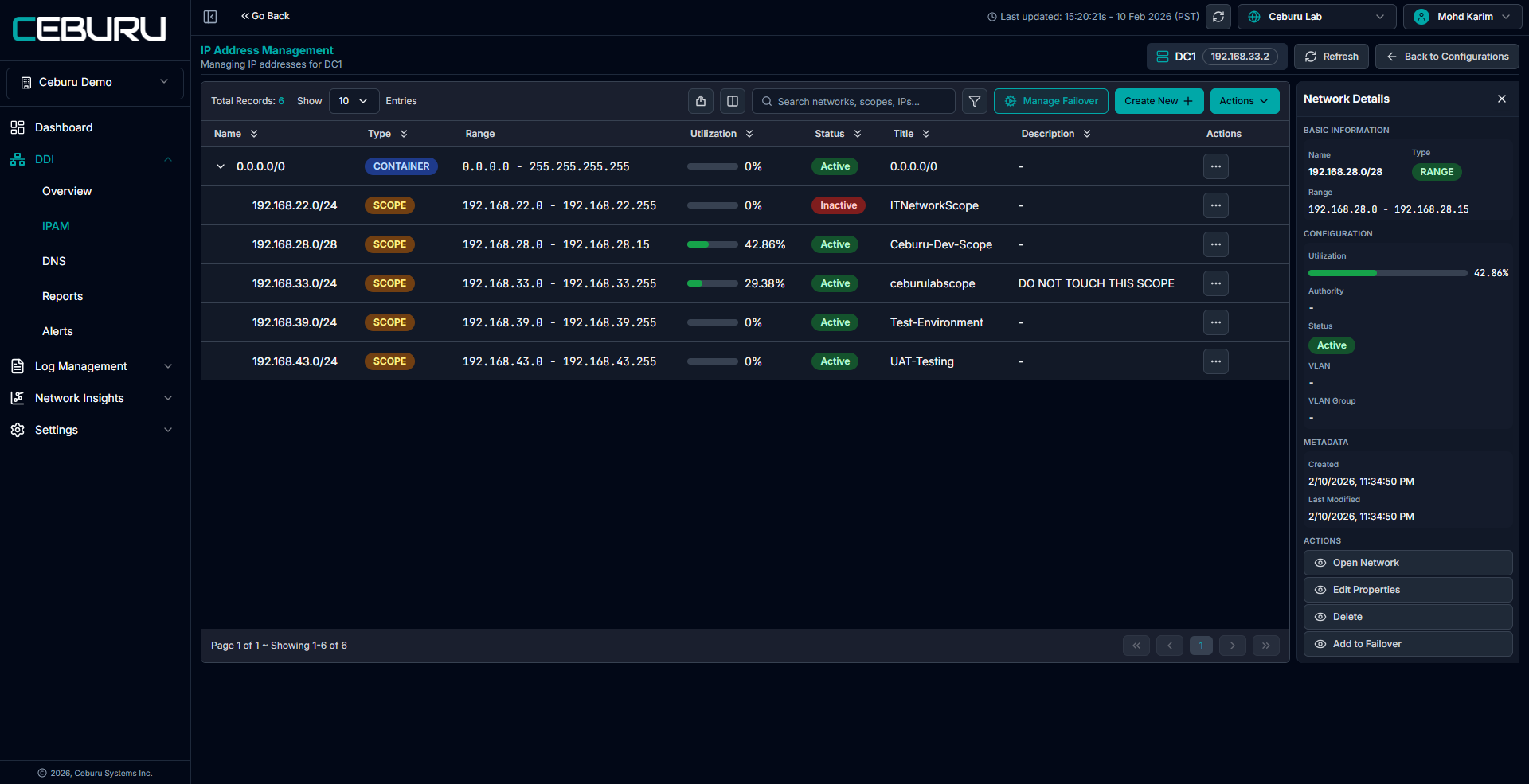Click Delete in Network Details
Screen dimensions: 1529x784
point(1408,617)
